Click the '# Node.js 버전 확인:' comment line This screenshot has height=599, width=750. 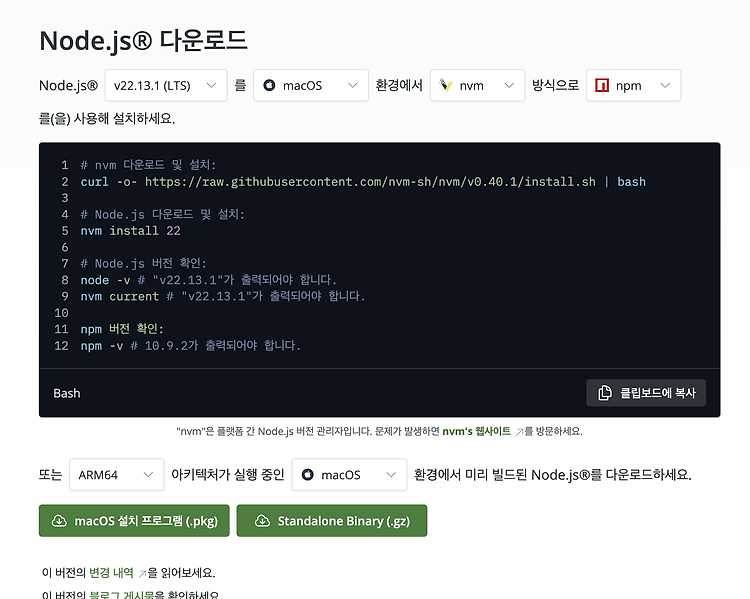143,264
